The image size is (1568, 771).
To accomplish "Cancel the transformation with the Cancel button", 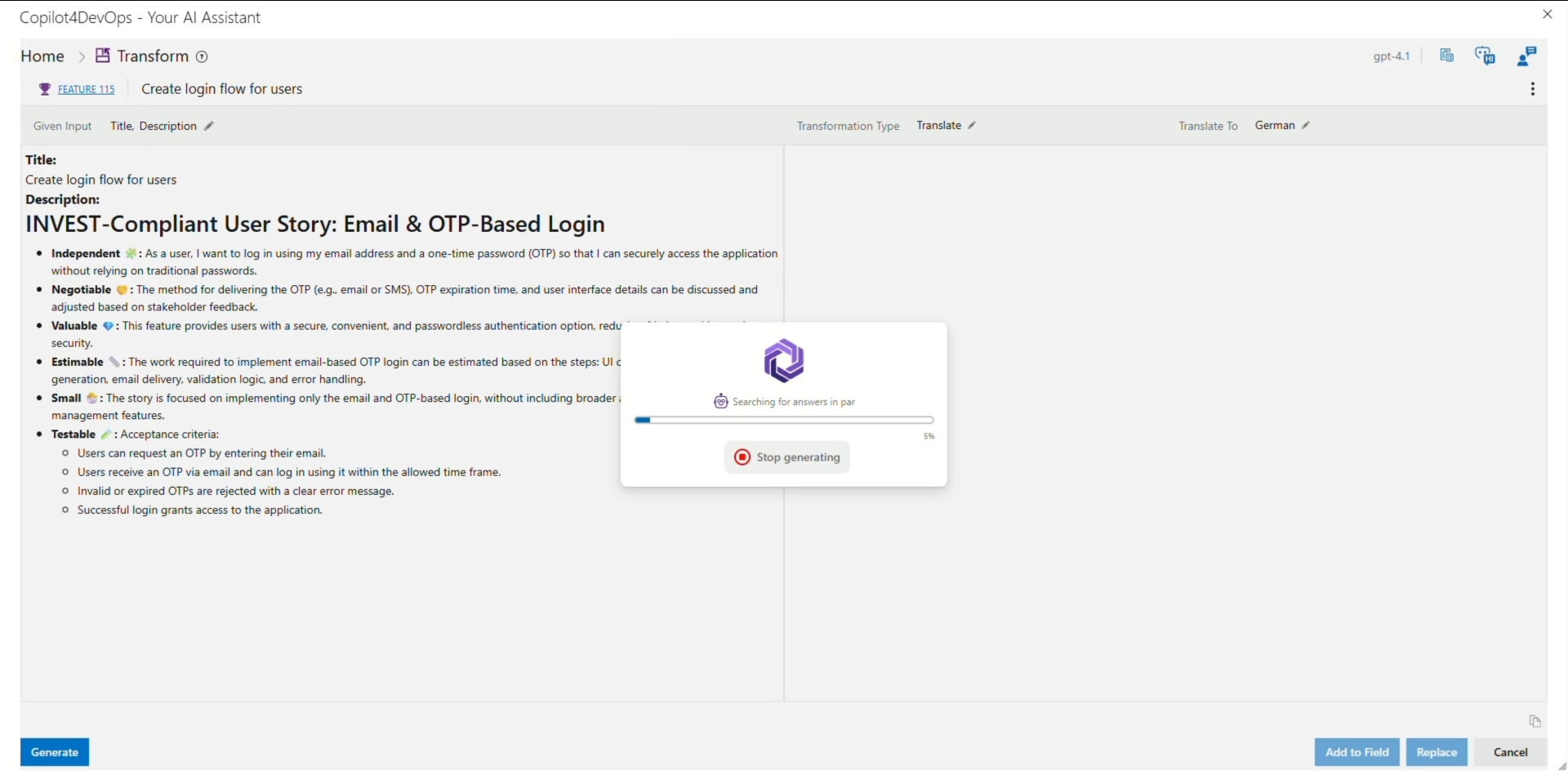I will [x=1512, y=752].
